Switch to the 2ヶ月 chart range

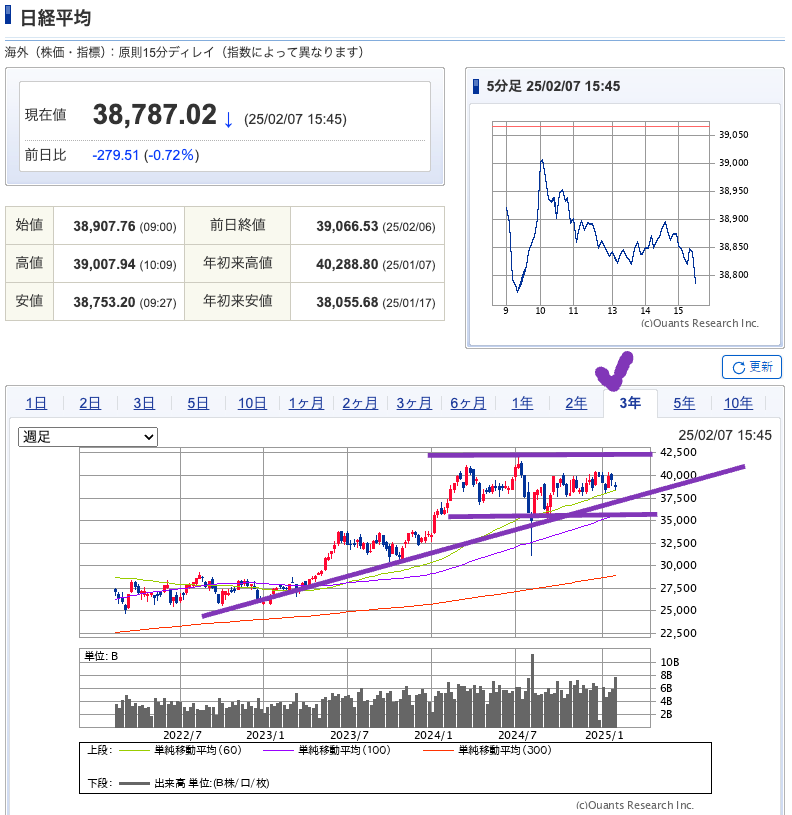tap(360, 403)
